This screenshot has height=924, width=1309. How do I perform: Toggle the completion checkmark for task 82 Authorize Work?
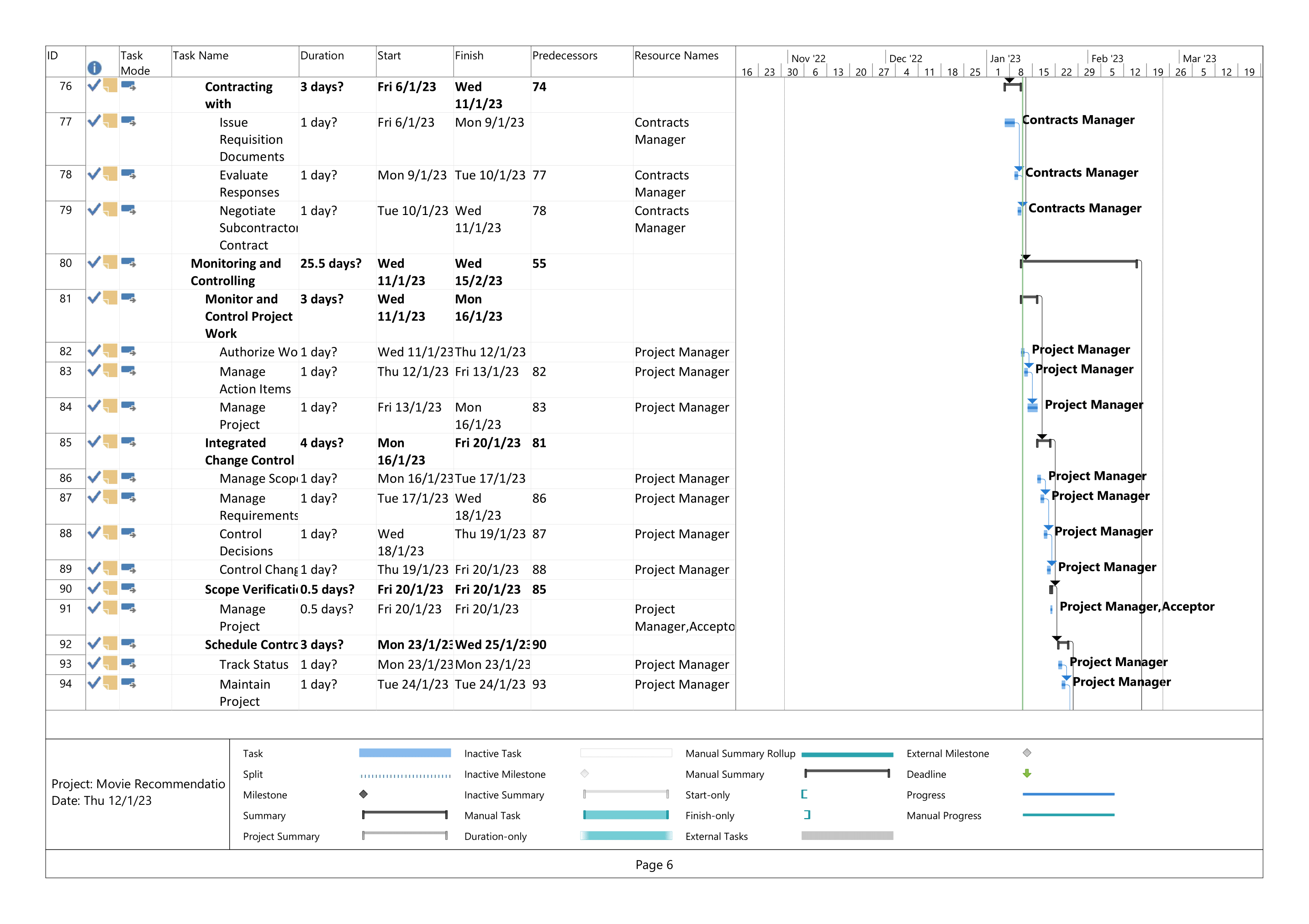click(95, 351)
